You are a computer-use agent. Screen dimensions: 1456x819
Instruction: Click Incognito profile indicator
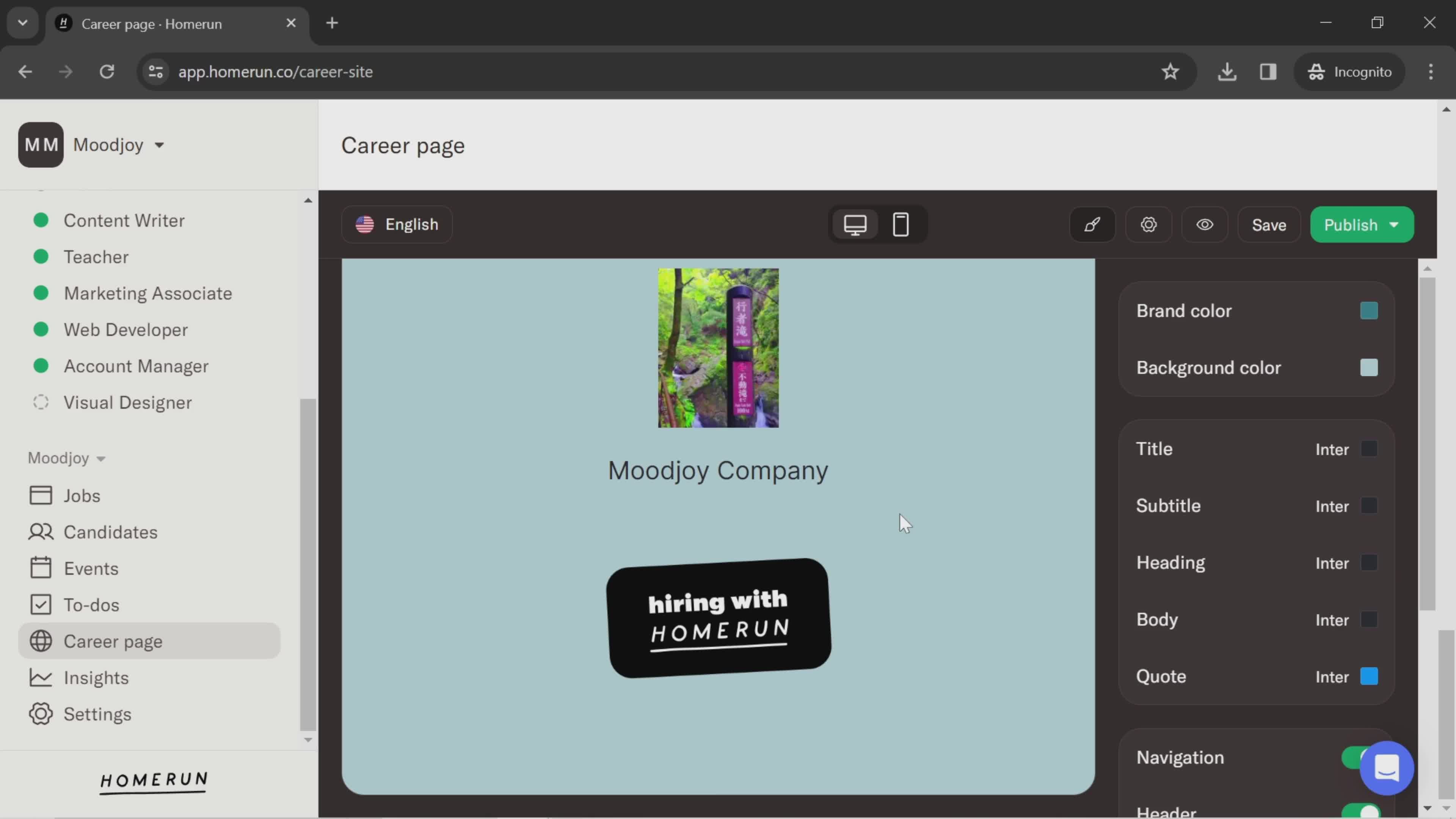tap(1350, 72)
